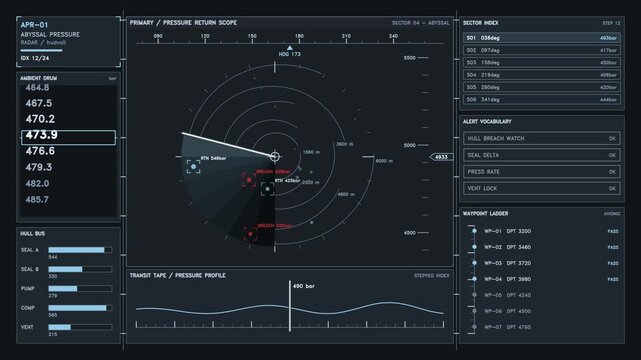Select sector S04 219deg row
This screenshot has height=360, width=641.
tap(542, 75)
